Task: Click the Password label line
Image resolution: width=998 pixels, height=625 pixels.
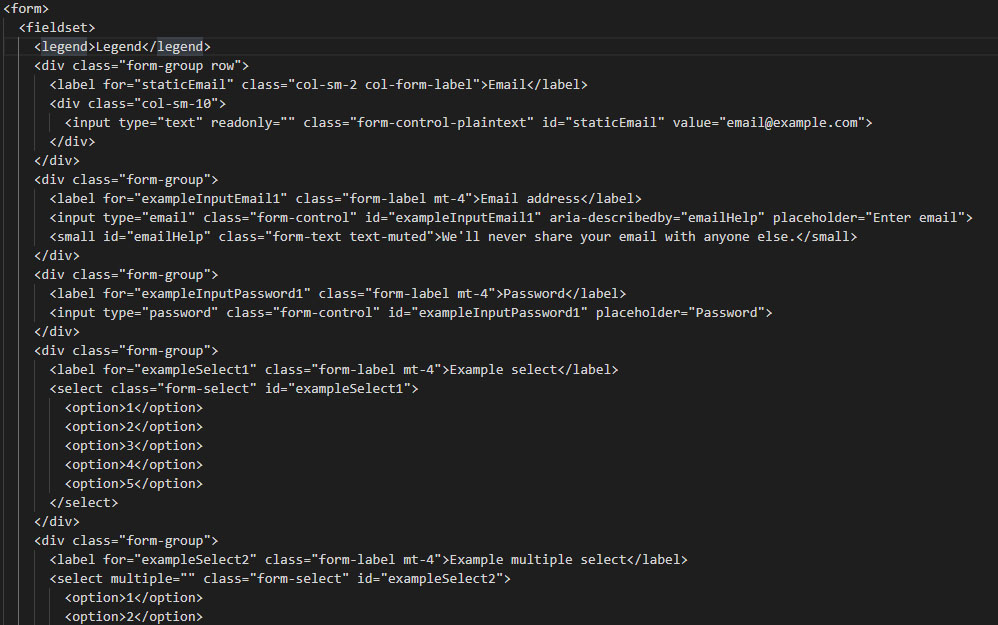Action: [338, 293]
